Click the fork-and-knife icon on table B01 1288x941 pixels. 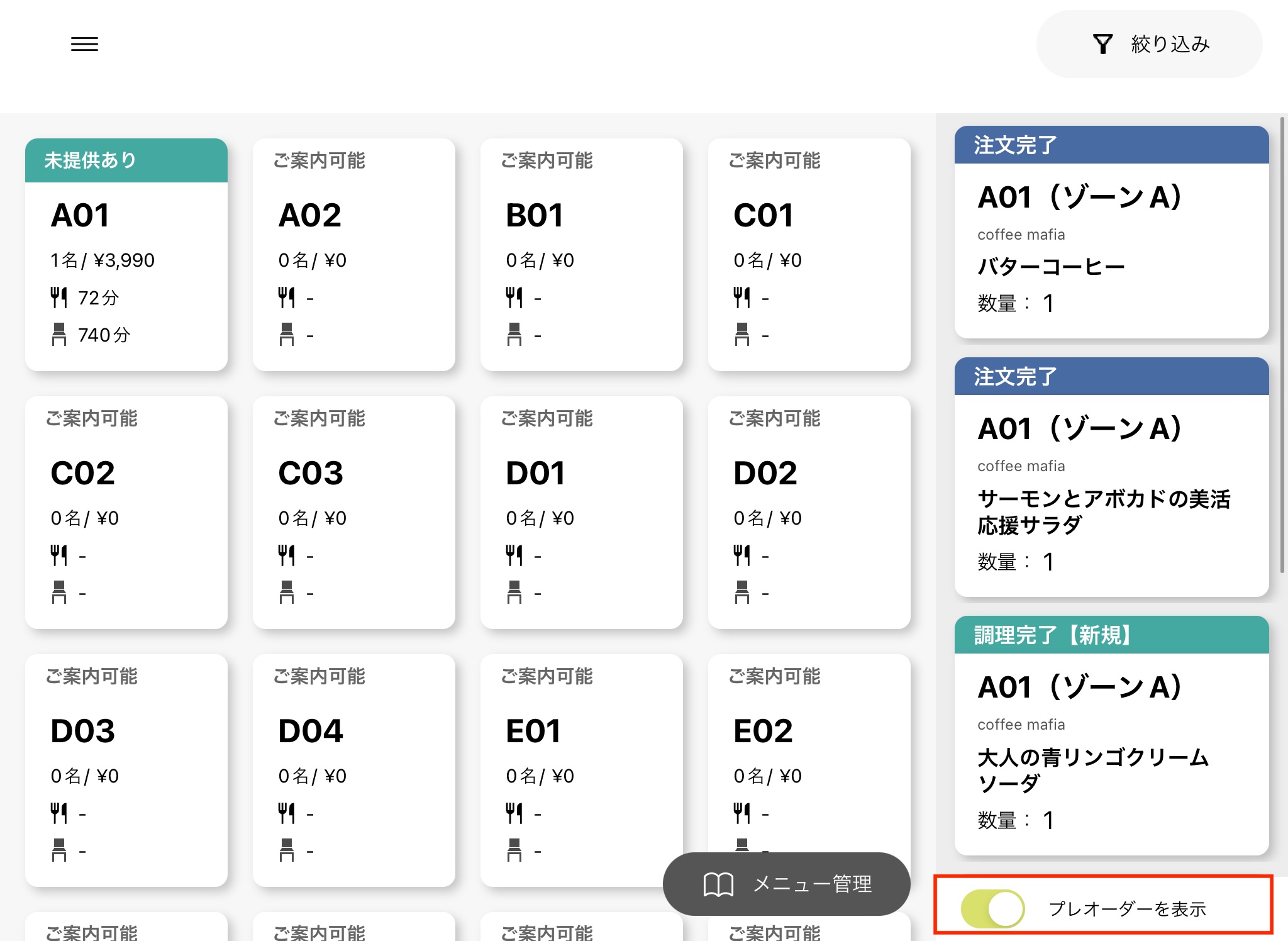click(x=514, y=298)
